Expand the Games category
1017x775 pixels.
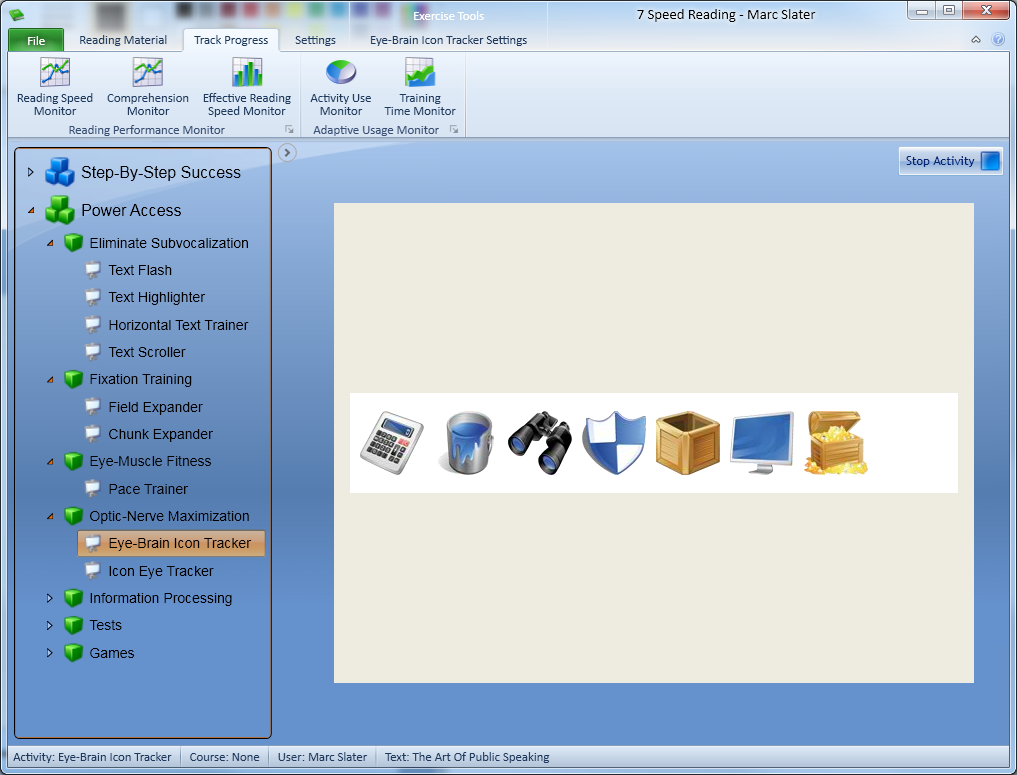[x=50, y=653]
